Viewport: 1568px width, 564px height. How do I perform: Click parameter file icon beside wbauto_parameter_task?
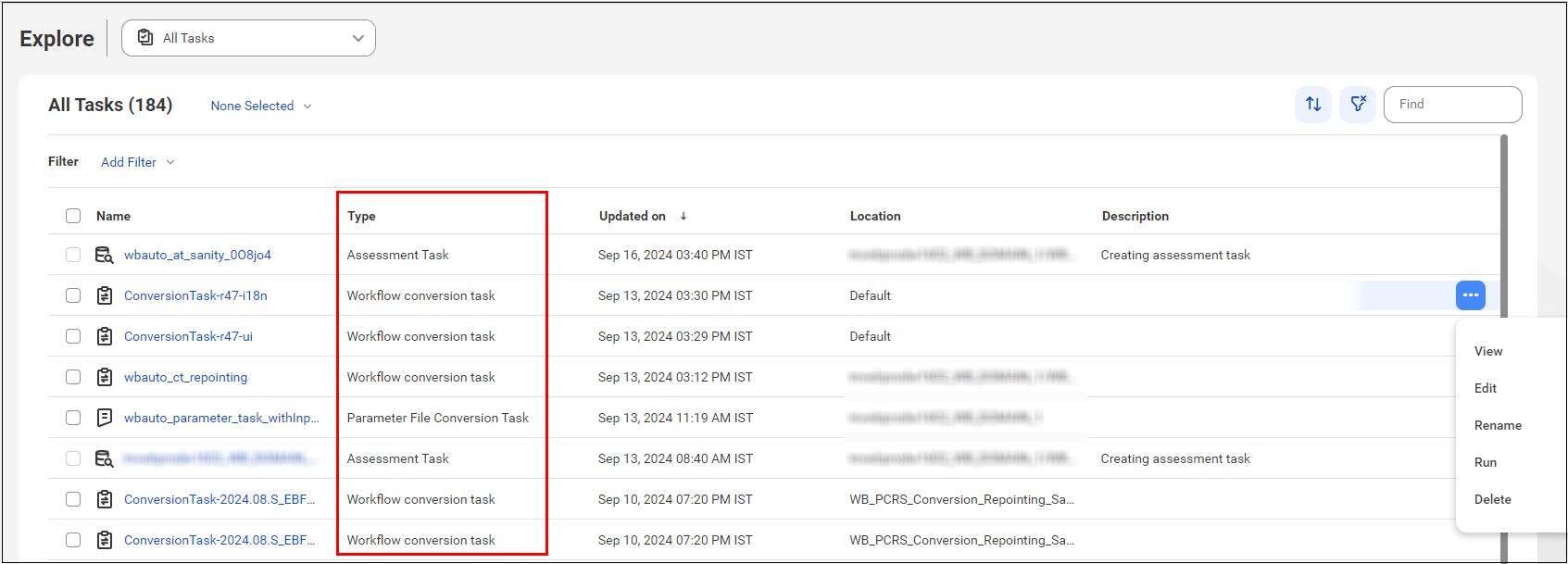105,418
